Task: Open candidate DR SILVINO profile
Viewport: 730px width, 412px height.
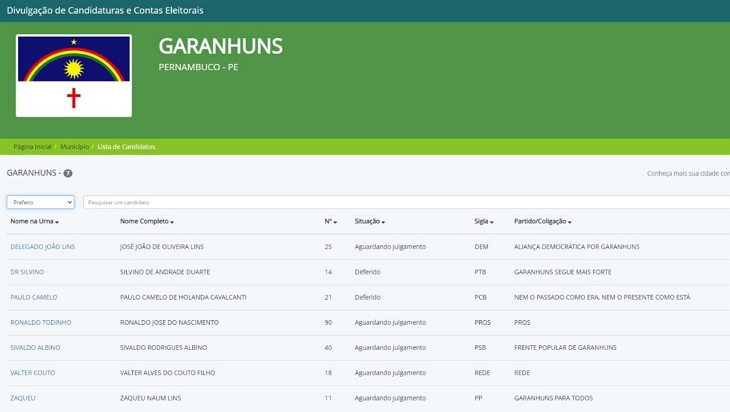Action: pos(27,272)
